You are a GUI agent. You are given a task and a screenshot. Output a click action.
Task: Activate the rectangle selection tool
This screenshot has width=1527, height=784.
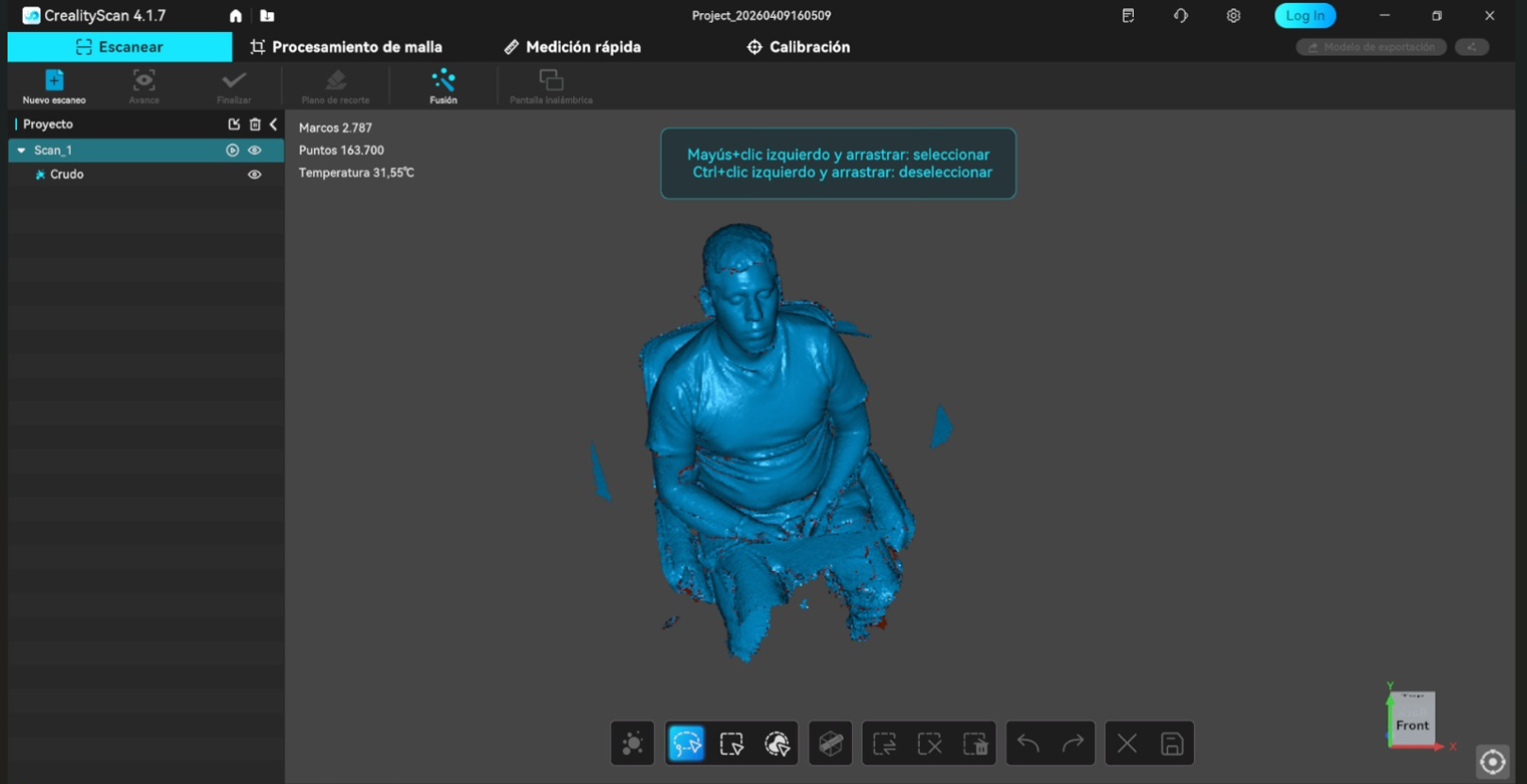(x=731, y=743)
